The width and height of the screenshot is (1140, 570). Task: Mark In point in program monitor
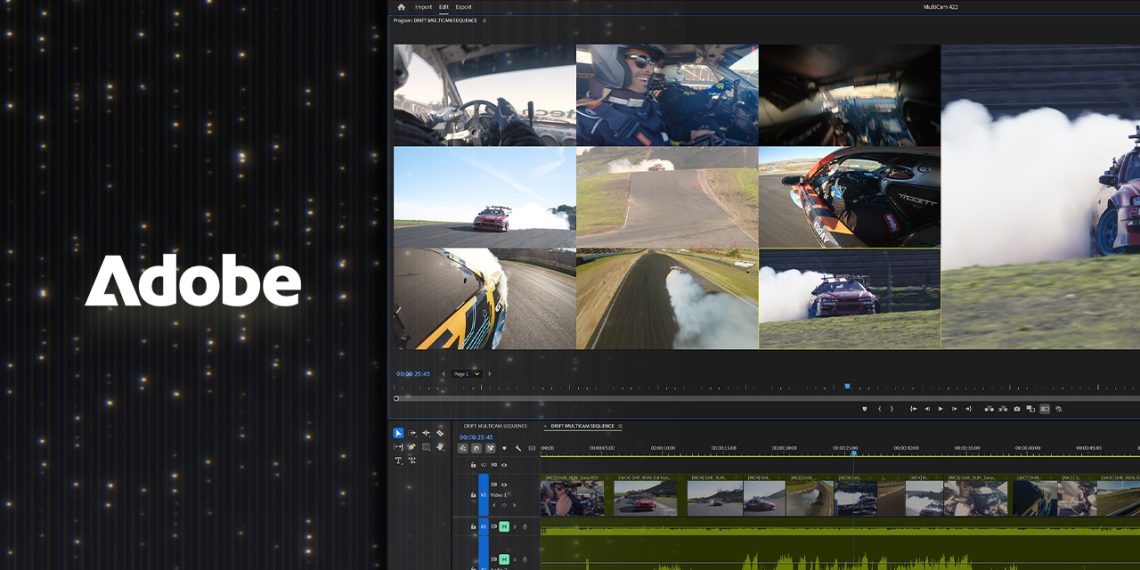coord(880,409)
